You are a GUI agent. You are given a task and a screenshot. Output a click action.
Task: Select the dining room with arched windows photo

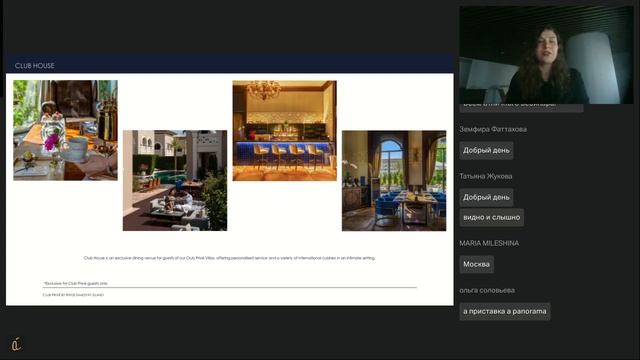(394, 181)
